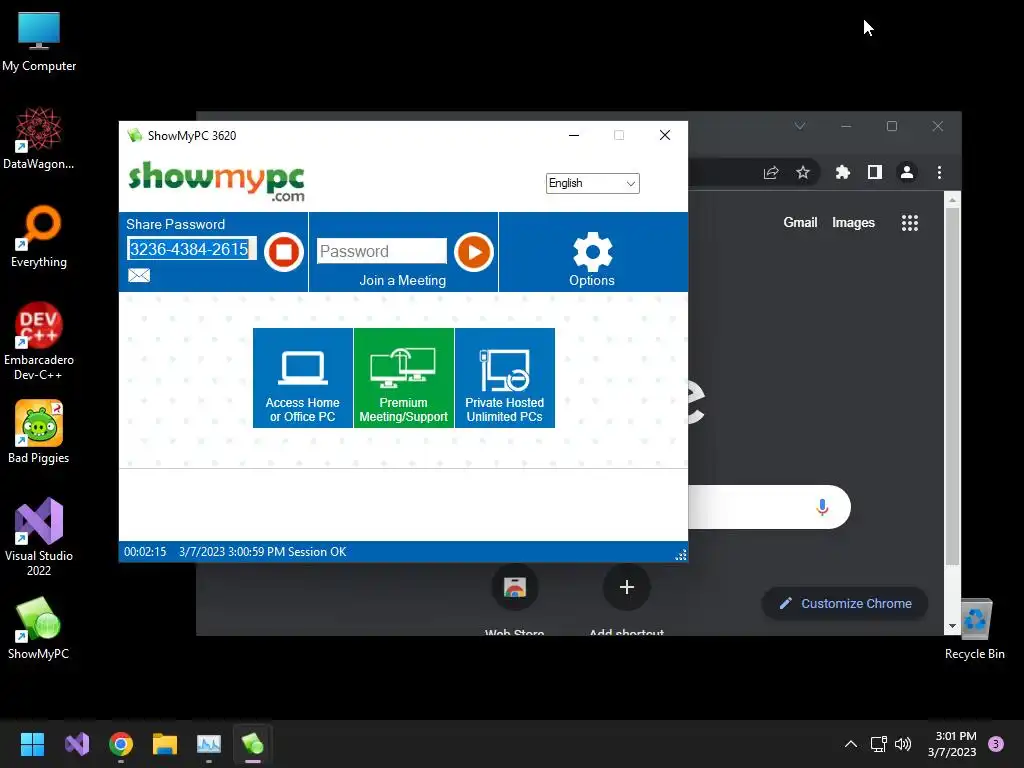Open network tray icon
Image resolution: width=1024 pixels, height=768 pixels.
pos(878,744)
